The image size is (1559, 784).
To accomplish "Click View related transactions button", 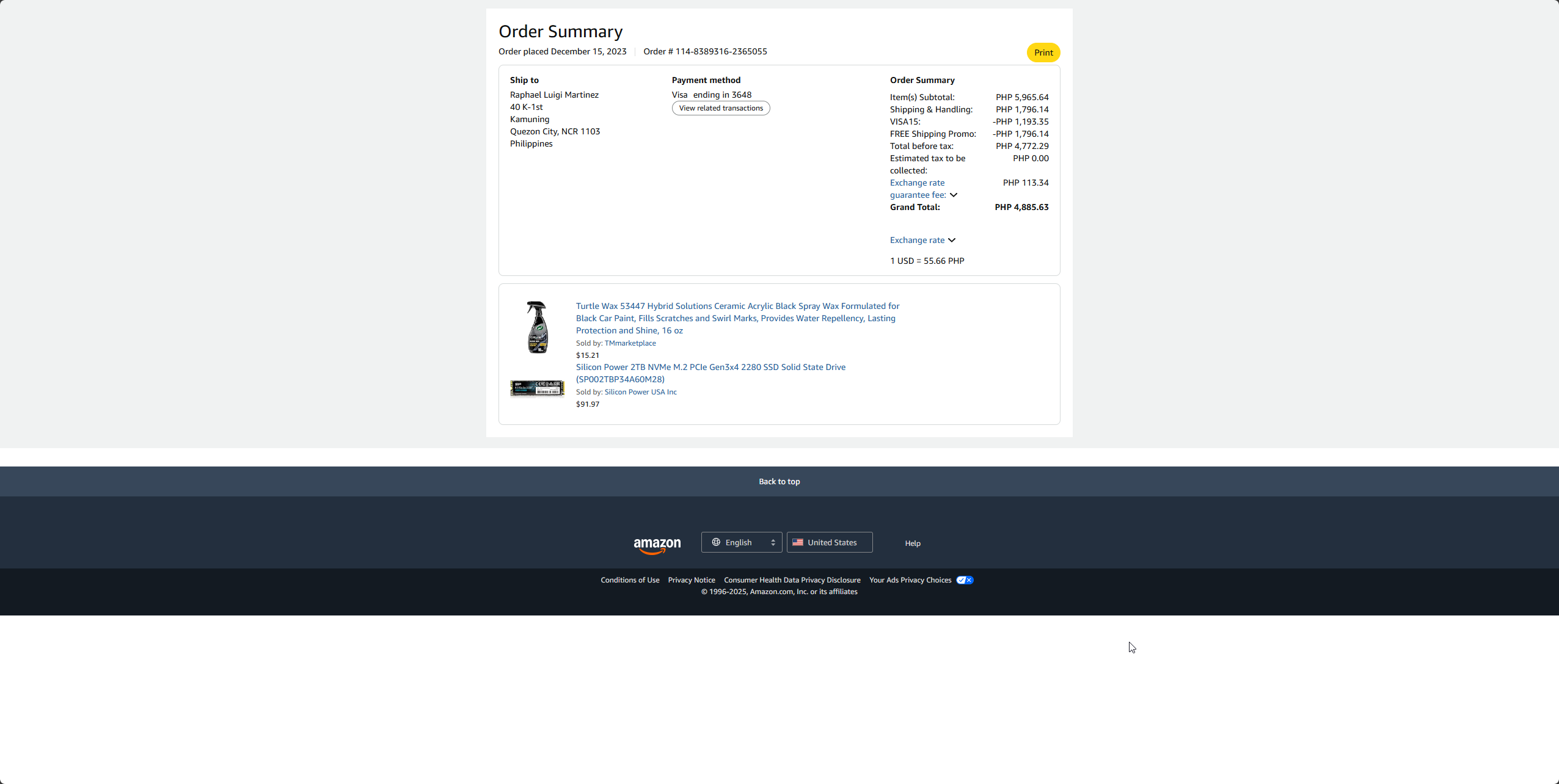I will 721,108.
